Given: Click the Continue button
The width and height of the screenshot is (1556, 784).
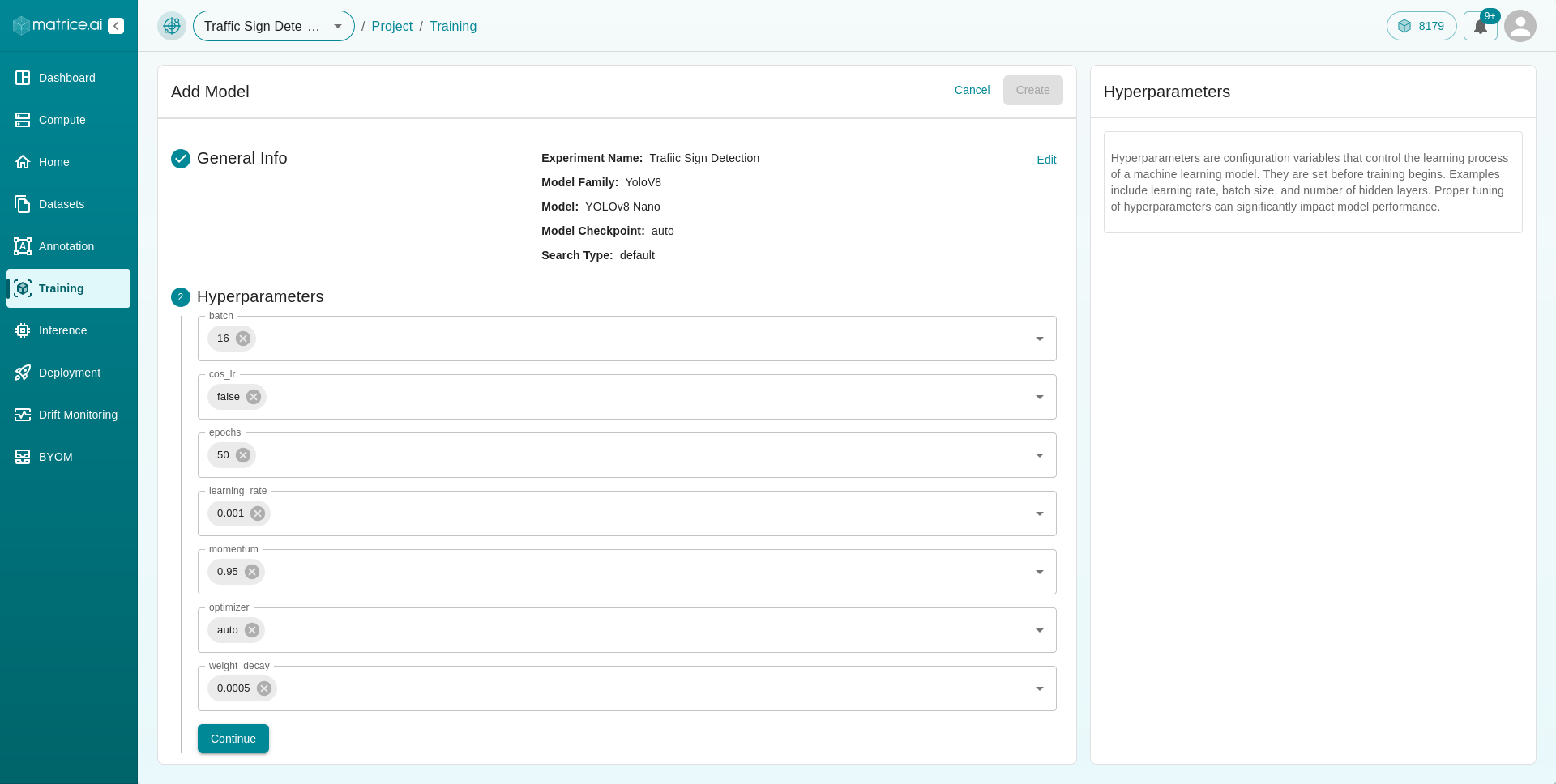Looking at the screenshot, I should coord(233,739).
